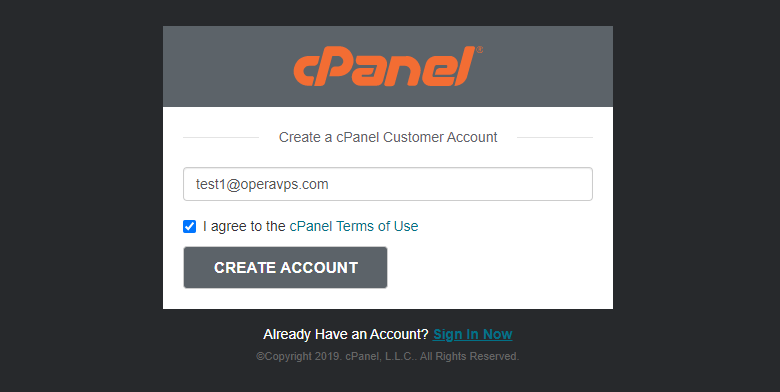Image resolution: width=780 pixels, height=392 pixels.
Task: Click the dark page background outside the form
Action: 80,199
